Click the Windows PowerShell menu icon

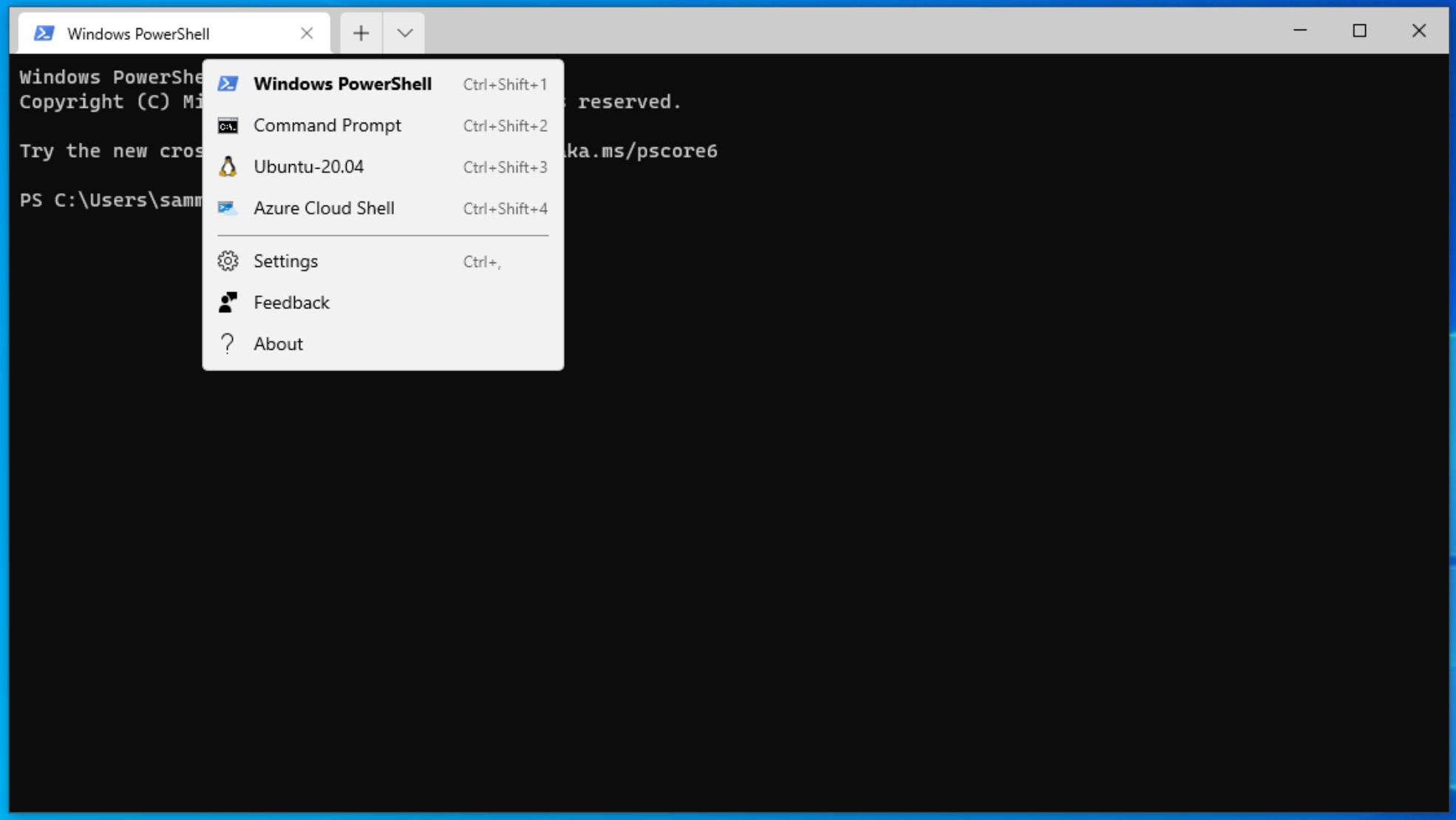point(228,84)
